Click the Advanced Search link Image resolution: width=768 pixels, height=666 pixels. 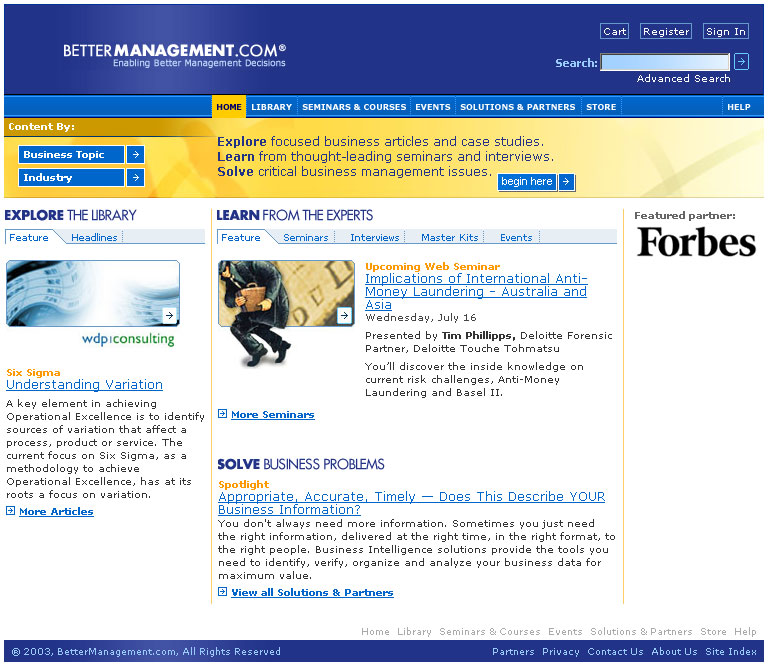coord(683,78)
